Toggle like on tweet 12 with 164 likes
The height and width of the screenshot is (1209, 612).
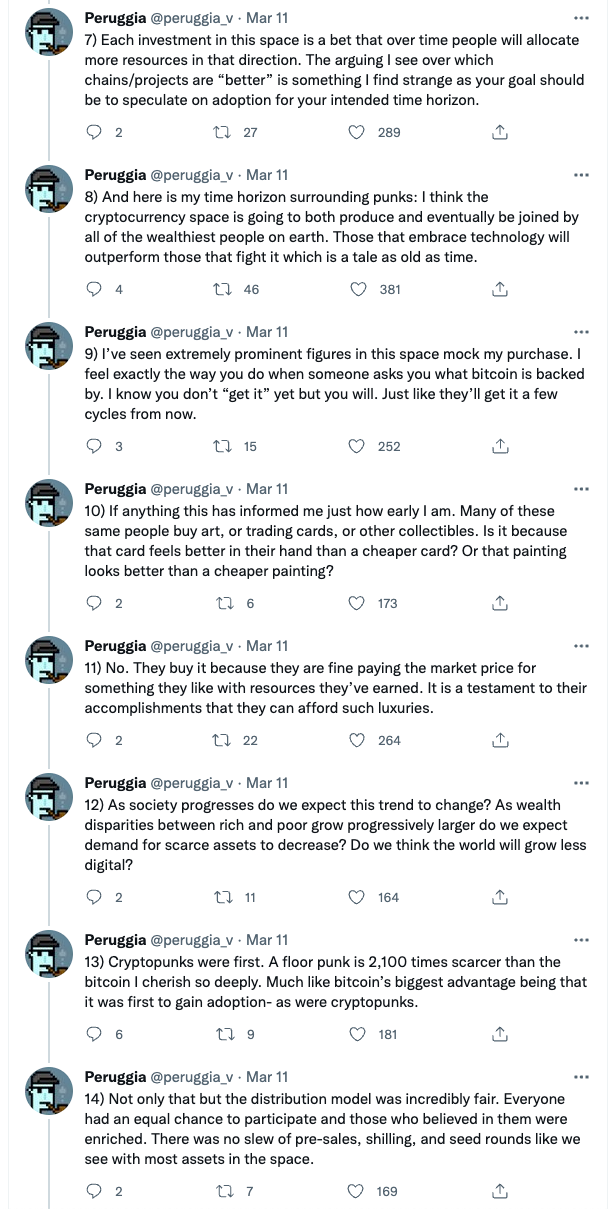click(358, 897)
